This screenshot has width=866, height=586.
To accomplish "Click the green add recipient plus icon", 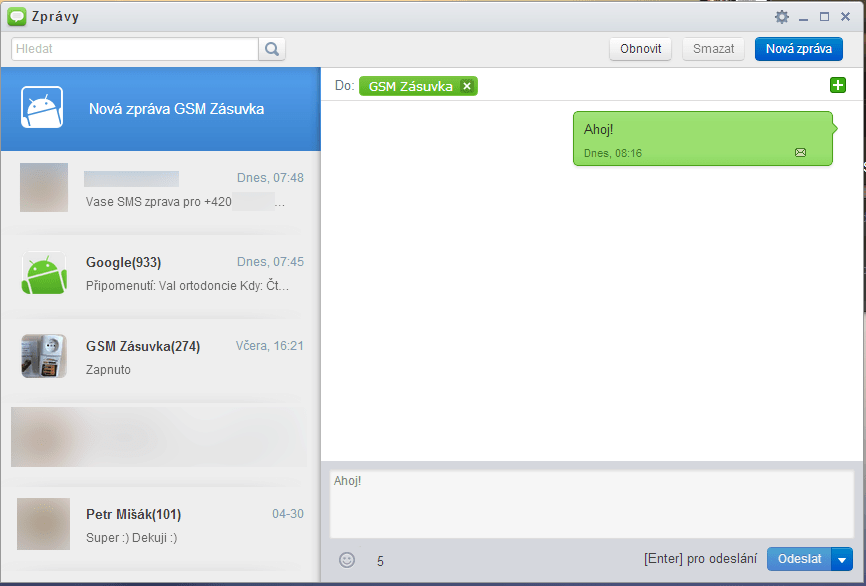I will point(838,86).
